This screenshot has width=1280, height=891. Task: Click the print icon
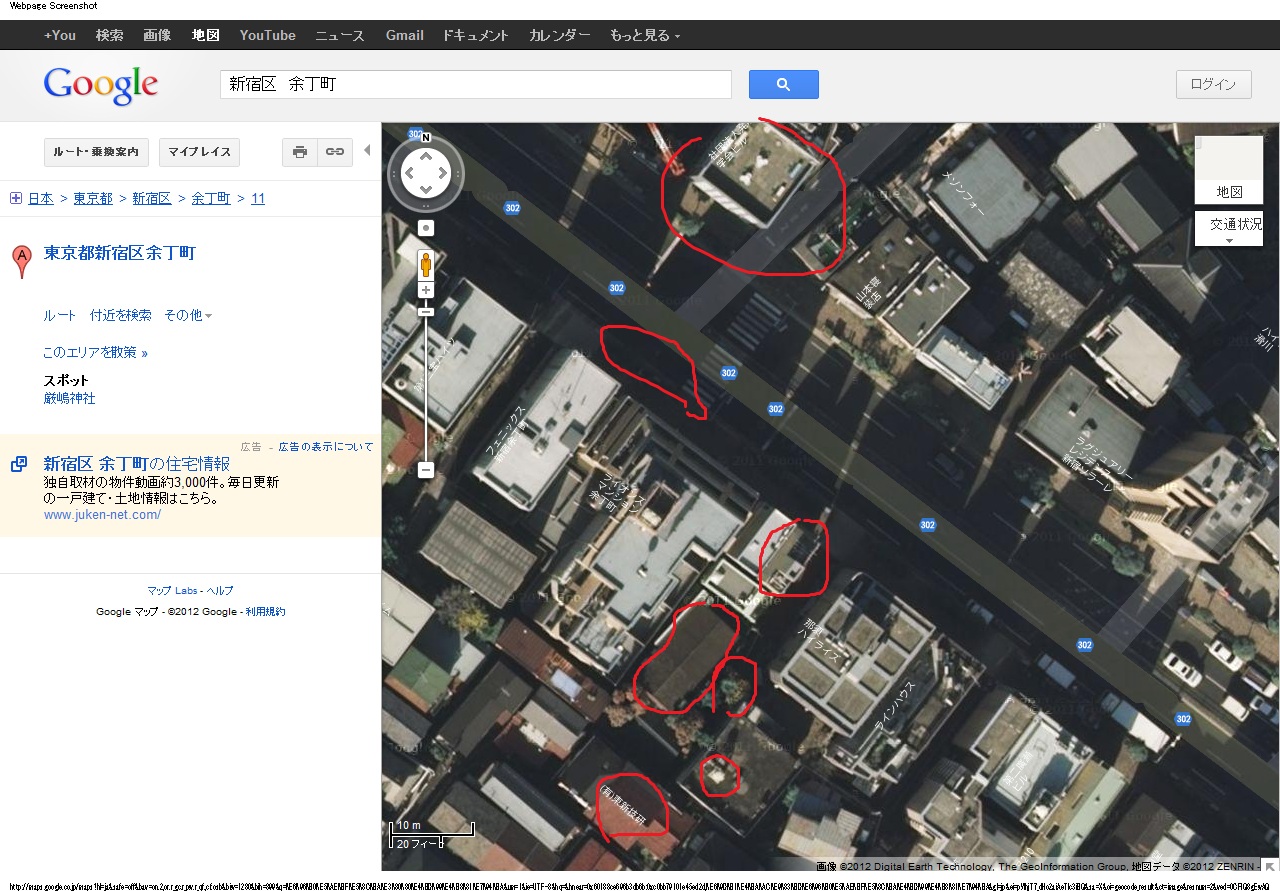299,152
